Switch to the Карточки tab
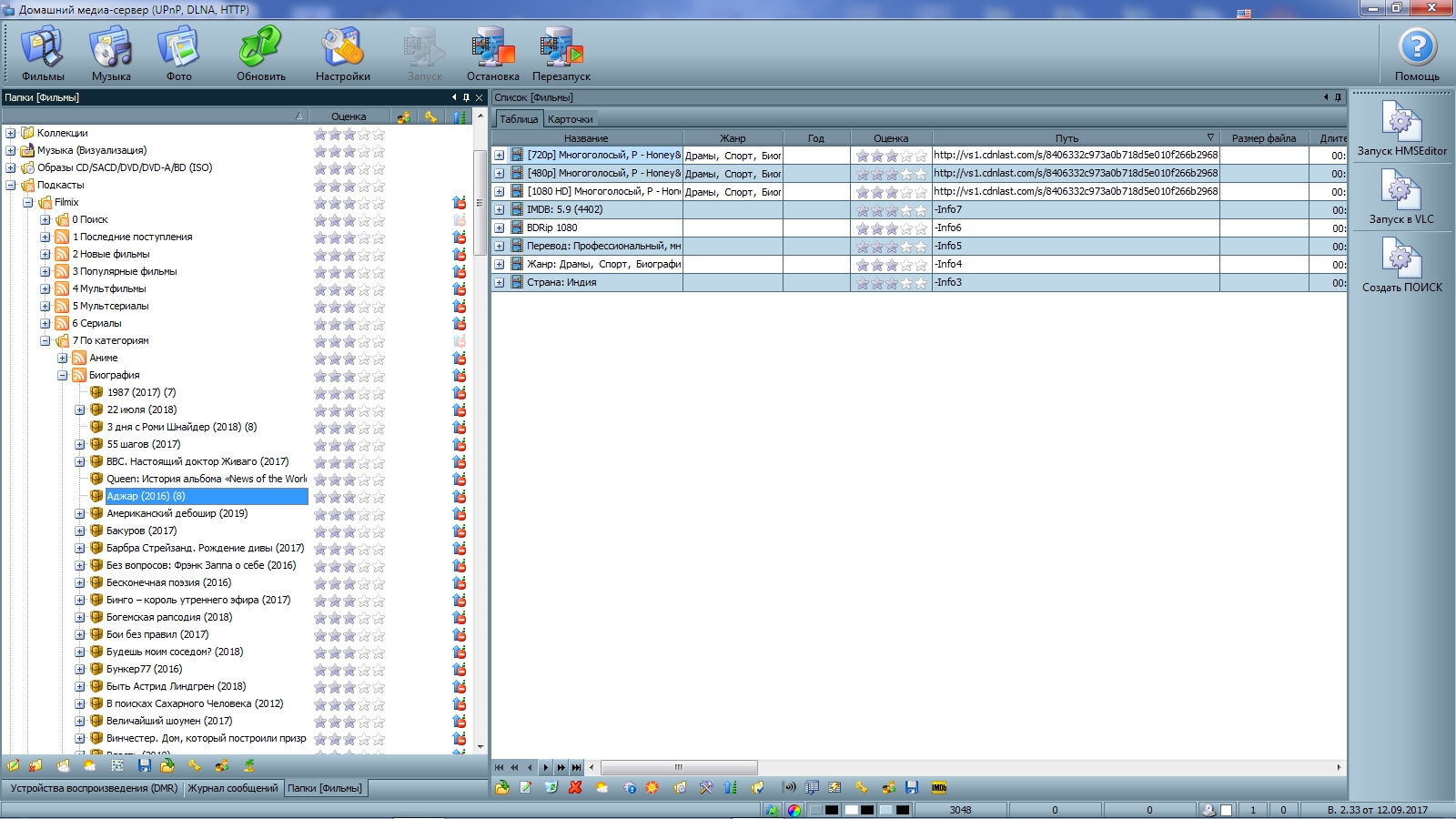Viewport: 1456px width, 819px height. coord(571,119)
